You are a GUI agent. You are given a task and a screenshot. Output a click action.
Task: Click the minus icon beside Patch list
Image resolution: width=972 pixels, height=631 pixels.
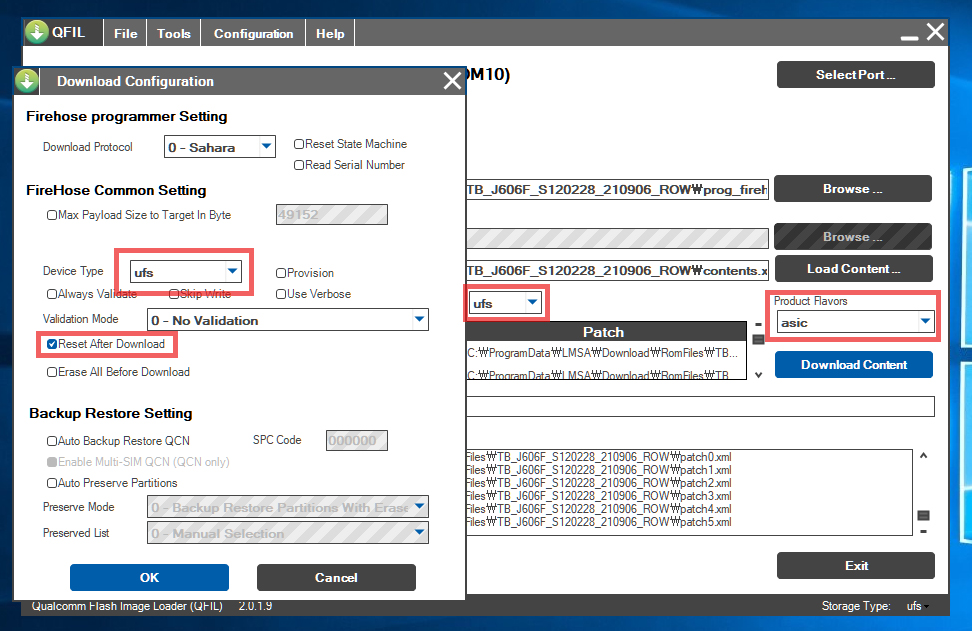click(x=758, y=324)
